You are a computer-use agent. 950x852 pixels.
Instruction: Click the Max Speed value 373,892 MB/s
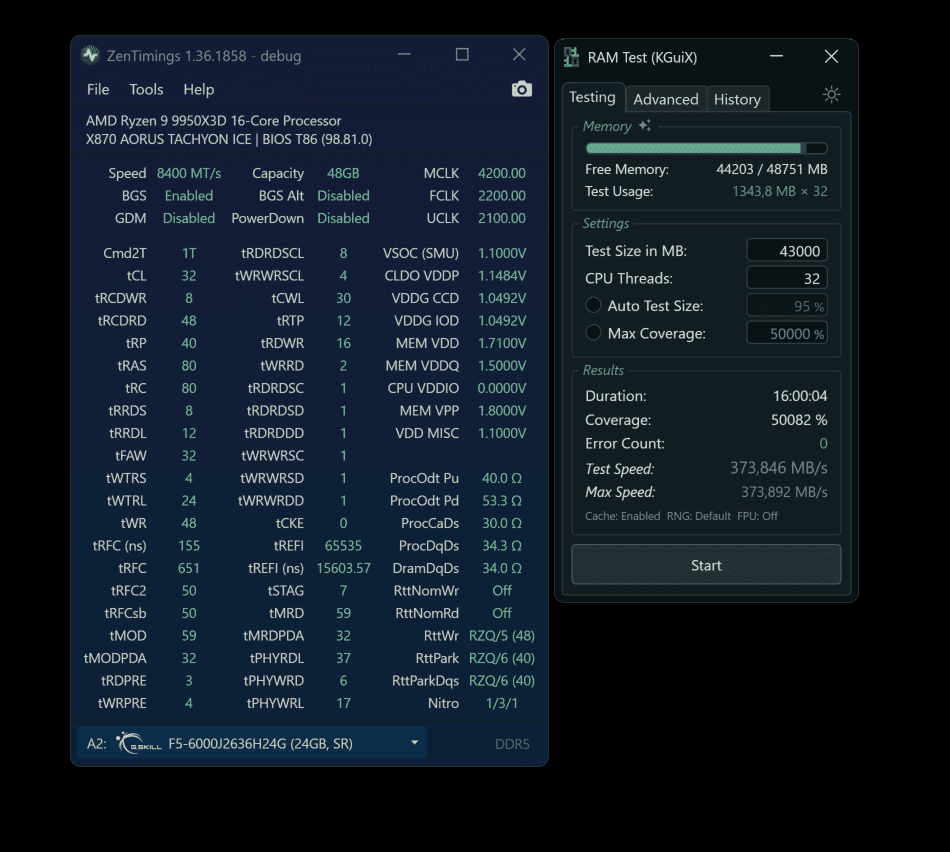784,492
